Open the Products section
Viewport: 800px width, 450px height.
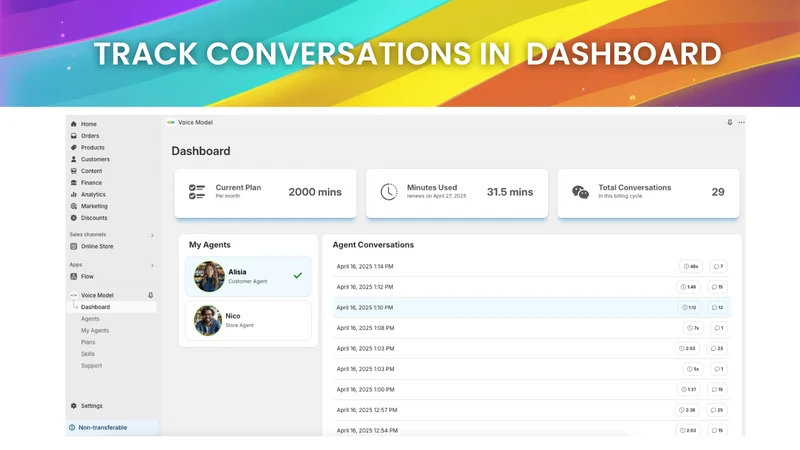(92, 147)
